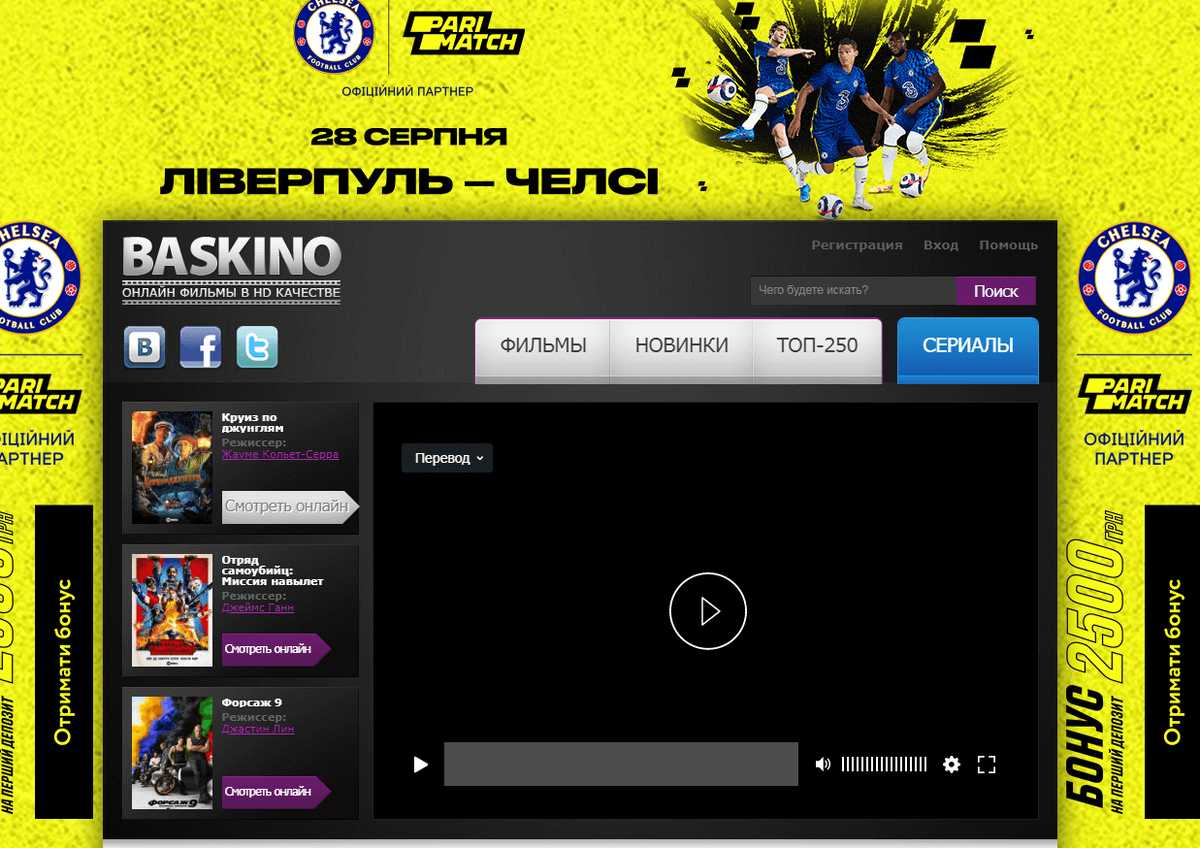Open the VK social network icon
This screenshot has height=848, width=1200.
(145, 347)
